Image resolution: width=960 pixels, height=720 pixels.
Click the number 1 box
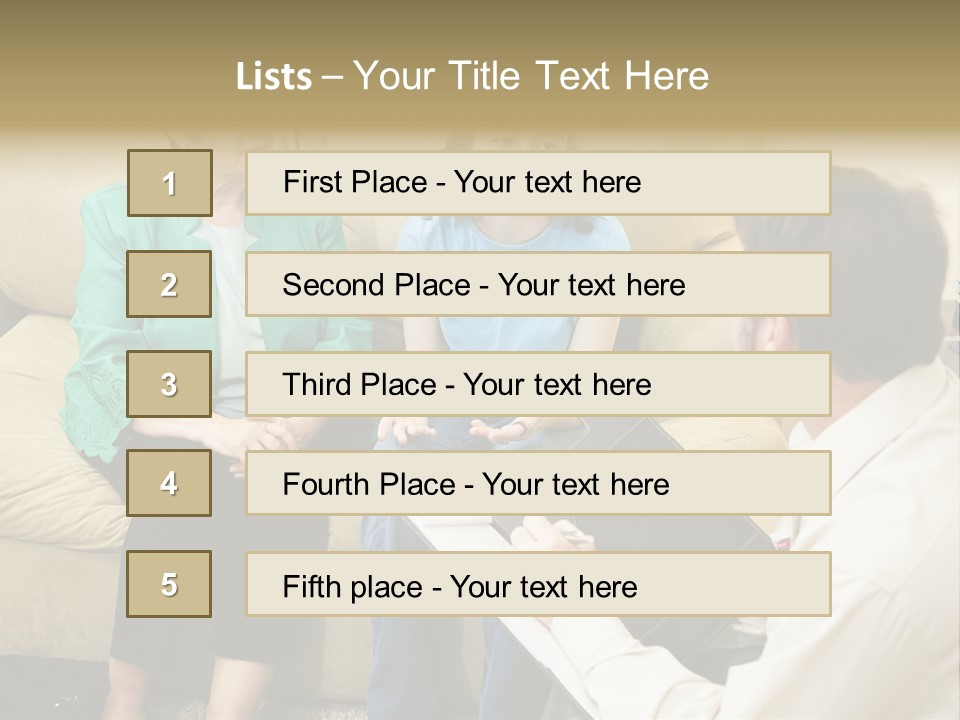click(169, 183)
